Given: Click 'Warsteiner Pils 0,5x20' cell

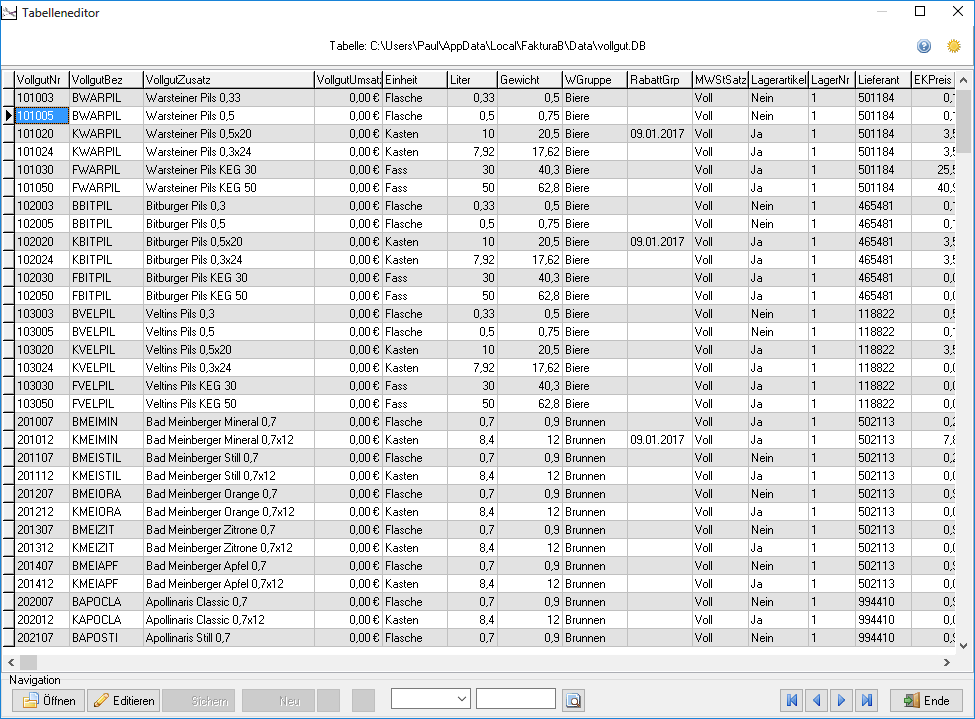Looking at the screenshot, I should [x=229, y=134].
